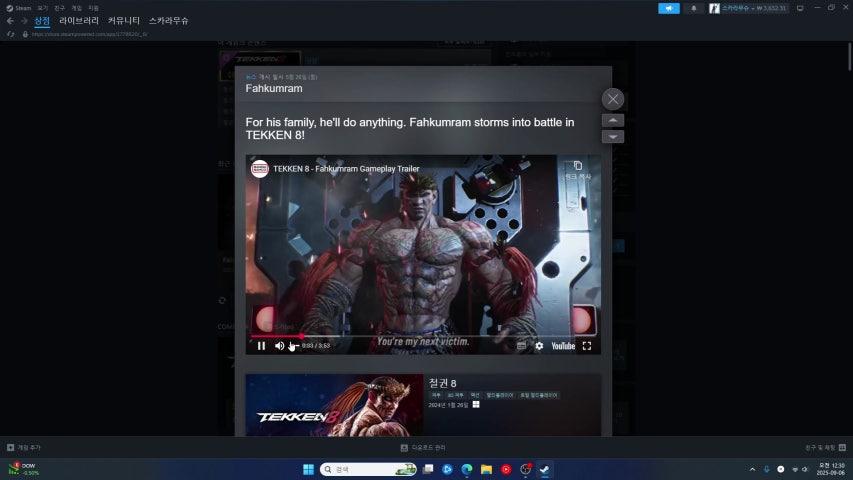Open the trailer title link
The width and height of the screenshot is (853, 480).
[346, 169]
